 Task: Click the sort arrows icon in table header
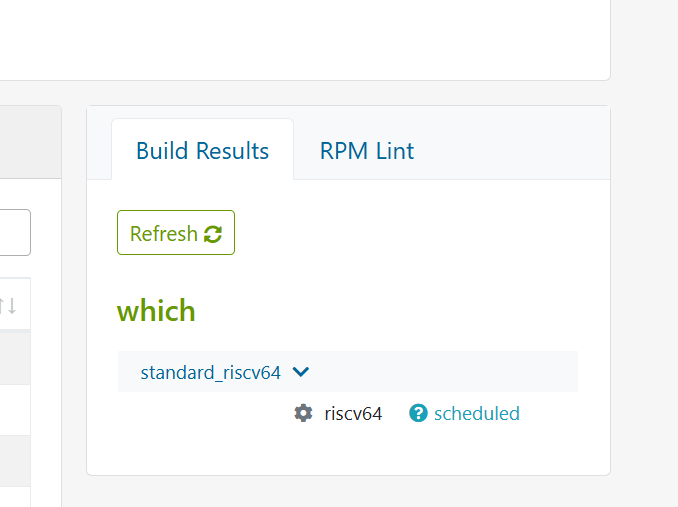point(8,305)
